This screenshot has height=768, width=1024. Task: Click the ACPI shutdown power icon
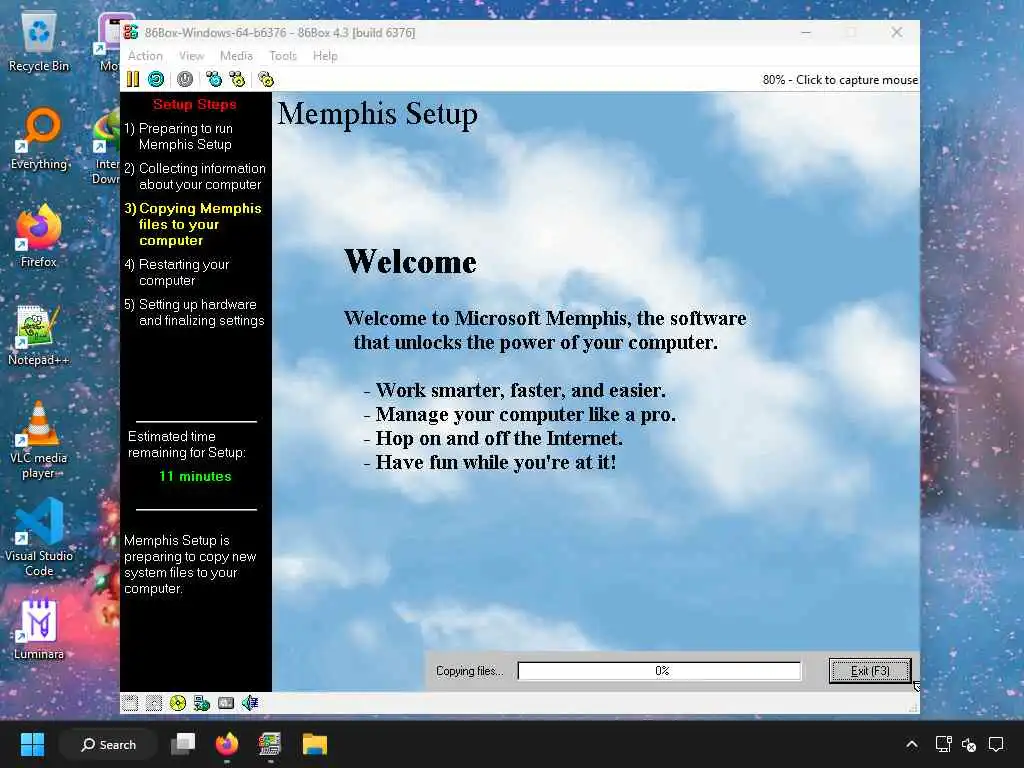(185, 79)
